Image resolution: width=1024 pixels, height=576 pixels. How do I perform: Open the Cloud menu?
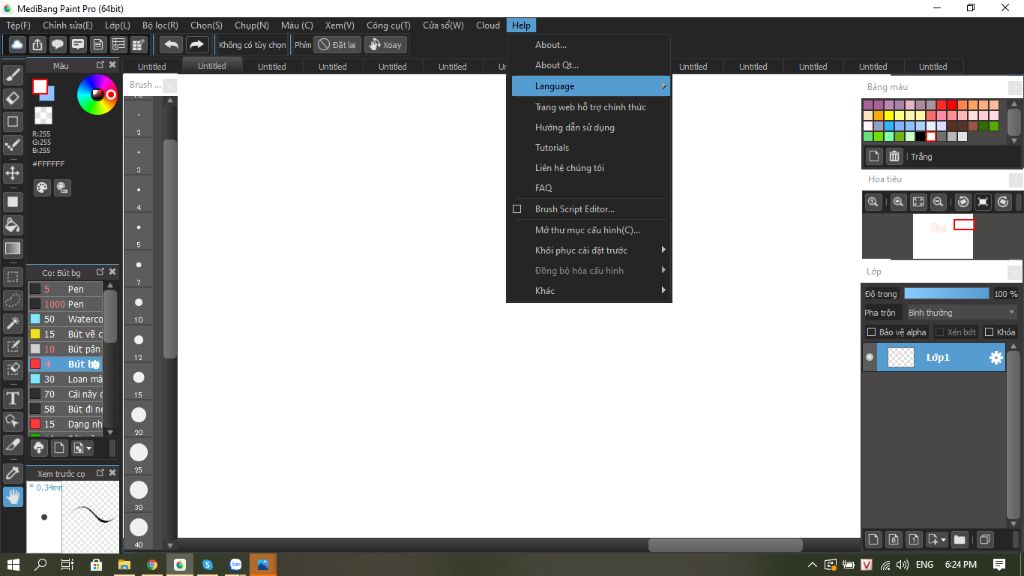tap(487, 25)
